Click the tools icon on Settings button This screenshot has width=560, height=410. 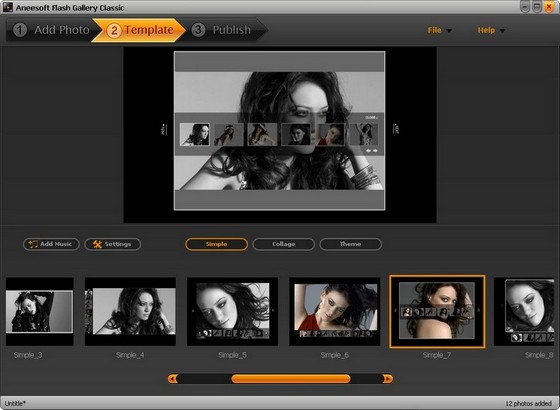98,244
